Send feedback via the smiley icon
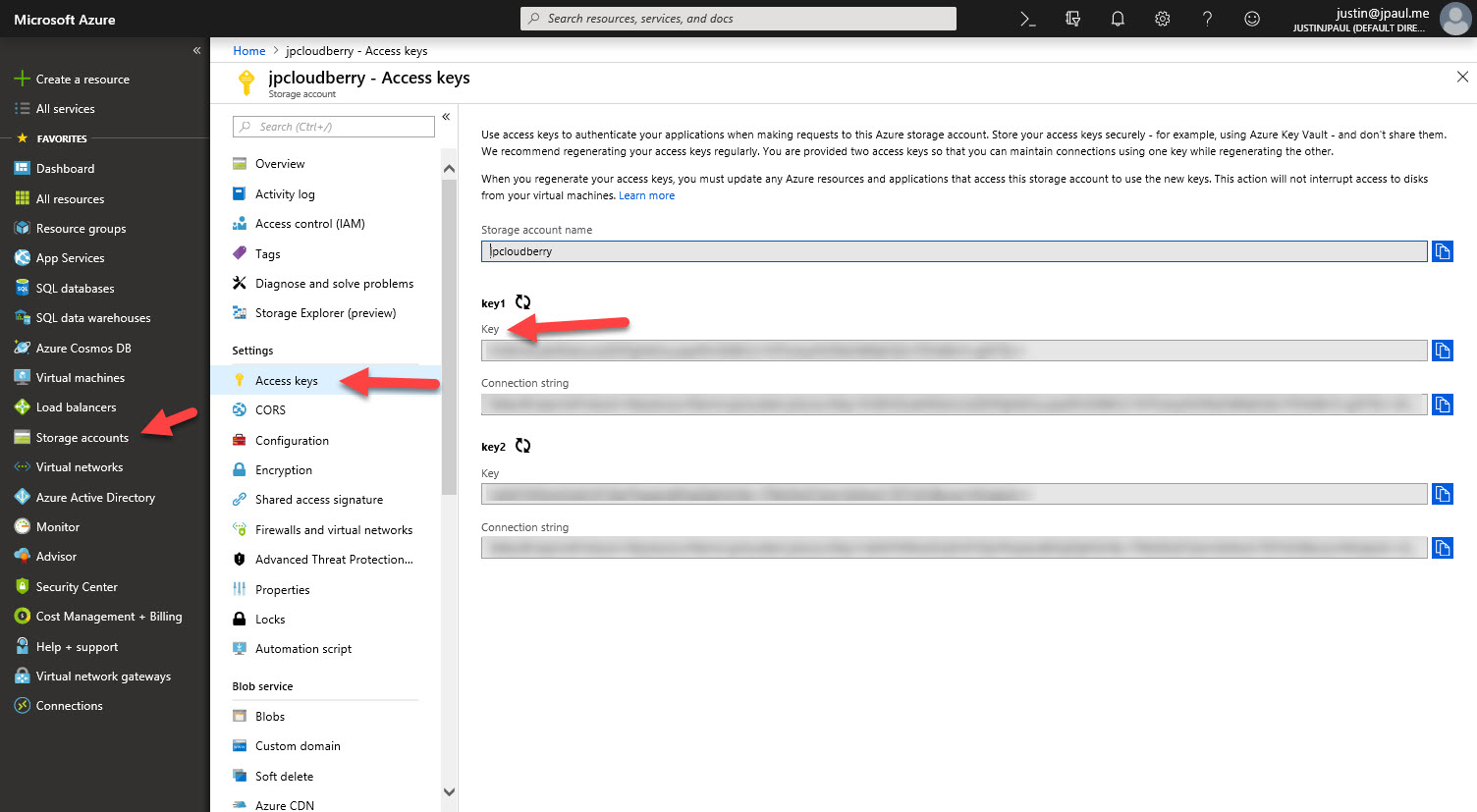Image resolution: width=1477 pixels, height=812 pixels. tap(1252, 19)
